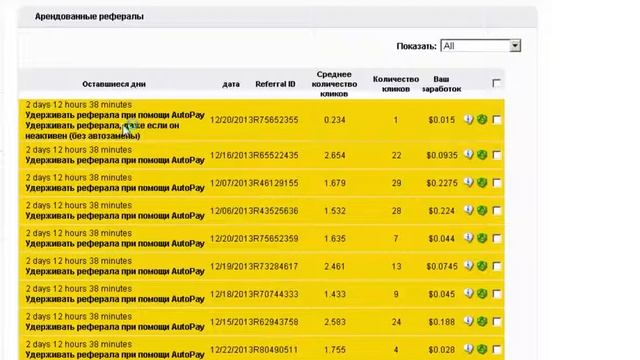Open AutoPay link for referral R70744333
The height and width of the screenshot is (360, 640).
[115, 299]
